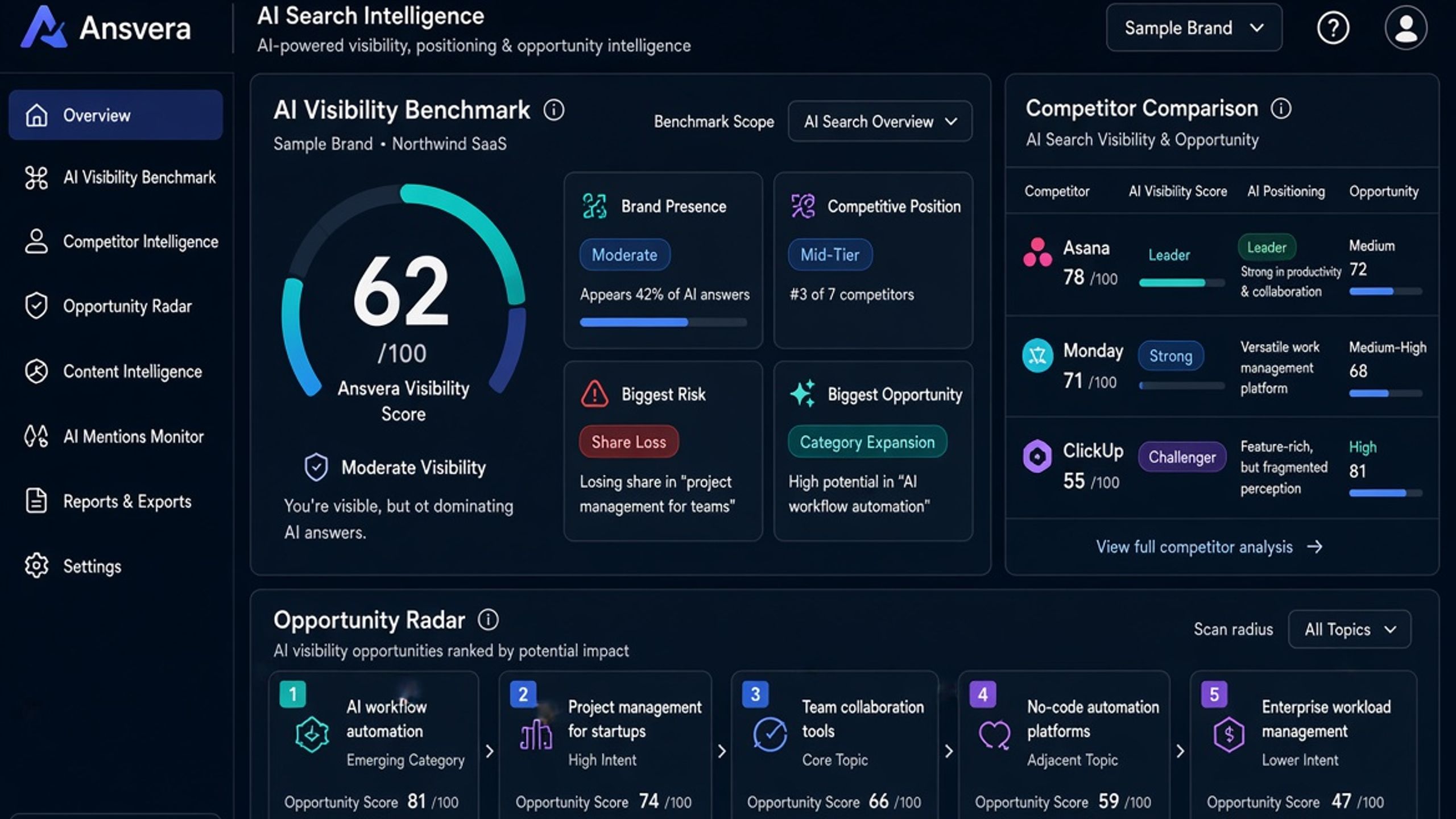Image resolution: width=1456 pixels, height=819 pixels.
Task: Open AI Mentions Monitor in sidebar
Action: click(x=114, y=436)
